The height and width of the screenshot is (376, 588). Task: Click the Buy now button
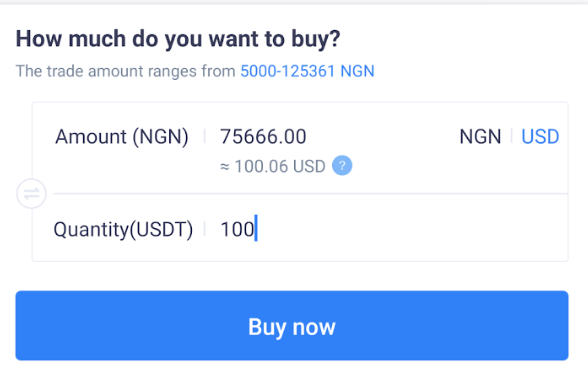coord(292,325)
